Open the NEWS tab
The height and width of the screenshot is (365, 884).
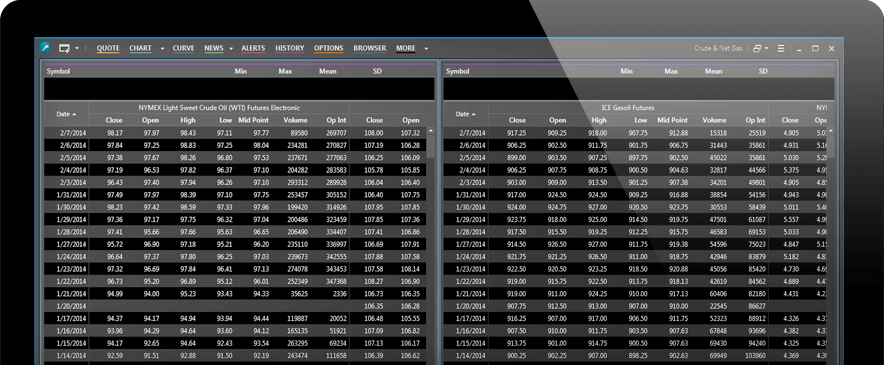pyautogui.click(x=214, y=49)
